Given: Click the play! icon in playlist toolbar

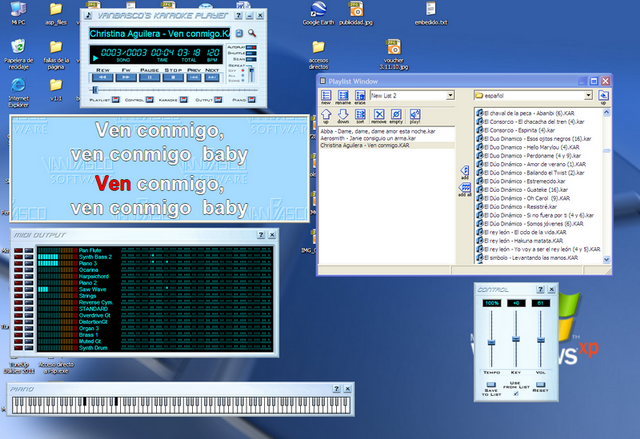Looking at the screenshot, I should [415, 116].
